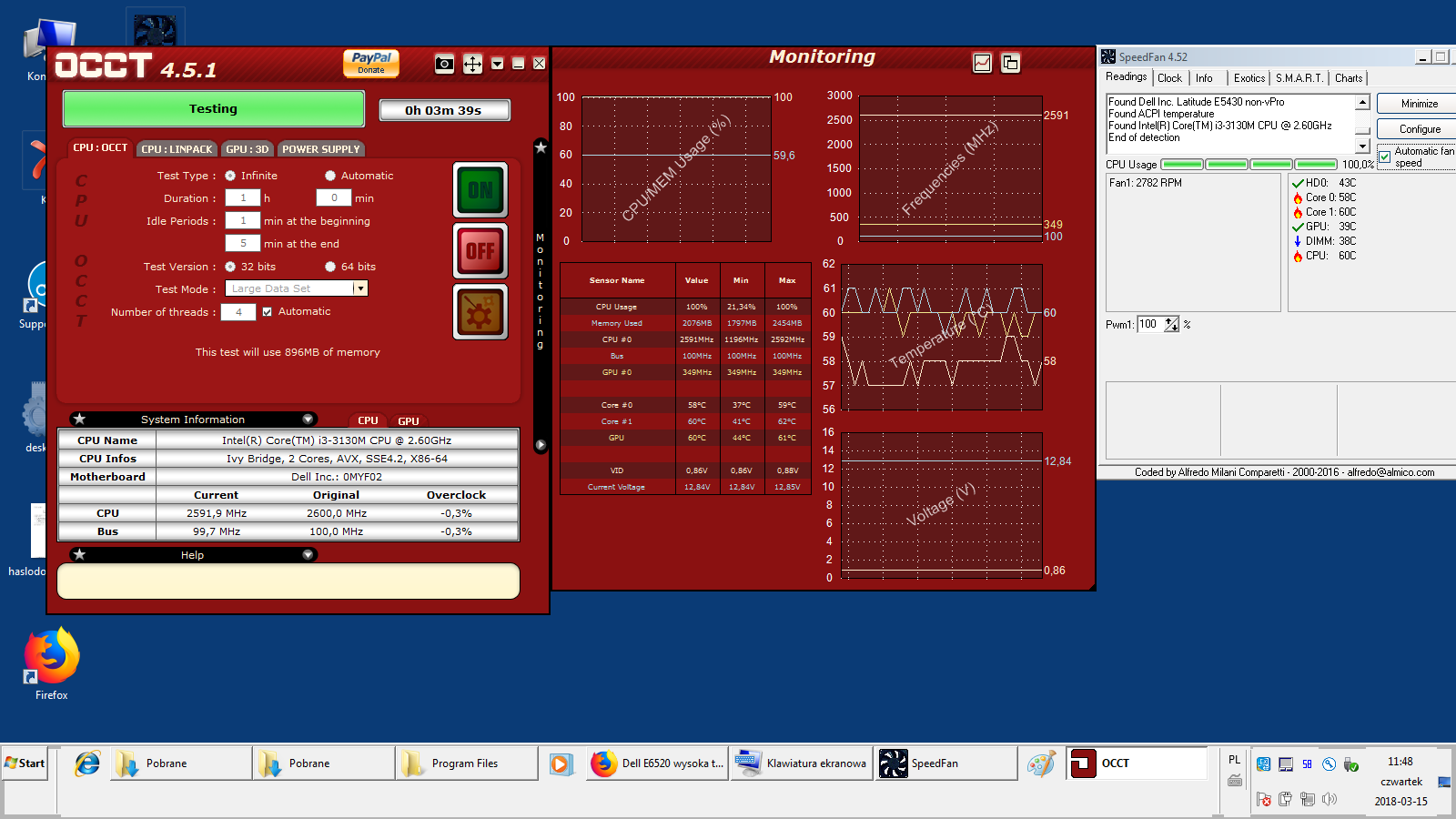The image size is (1456, 819).
Task: Click the Duration minutes field
Action: tap(334, 197)
